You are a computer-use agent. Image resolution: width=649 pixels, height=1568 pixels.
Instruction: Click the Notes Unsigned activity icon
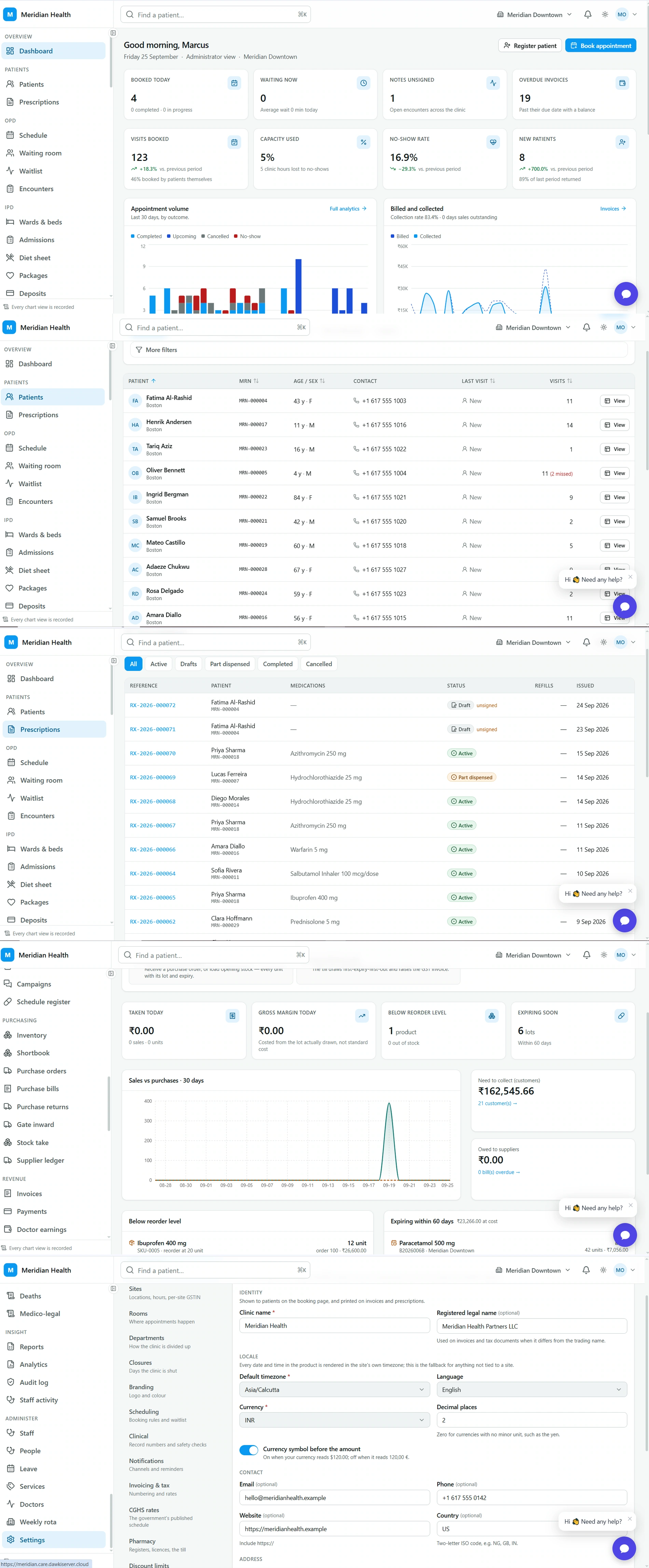point(493,83)
